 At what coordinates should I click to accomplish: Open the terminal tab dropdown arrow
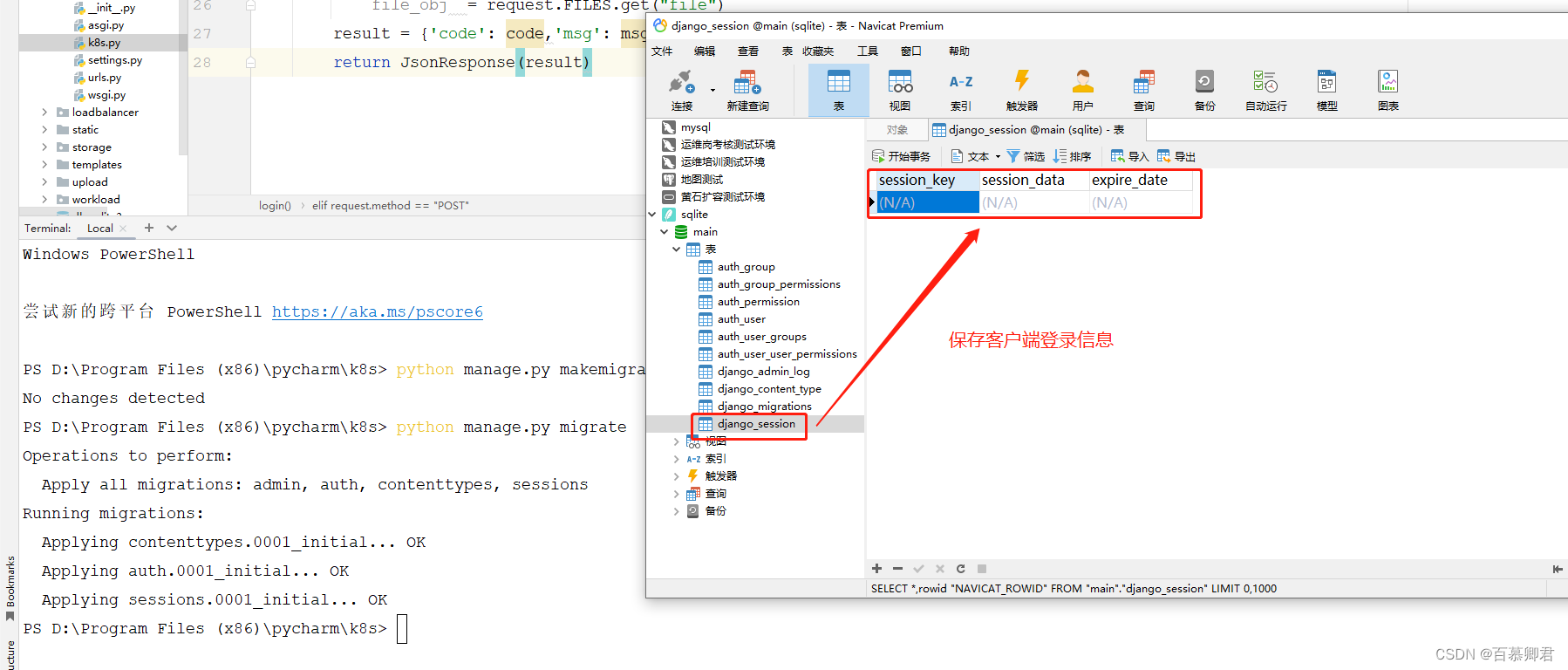[172, 228]
